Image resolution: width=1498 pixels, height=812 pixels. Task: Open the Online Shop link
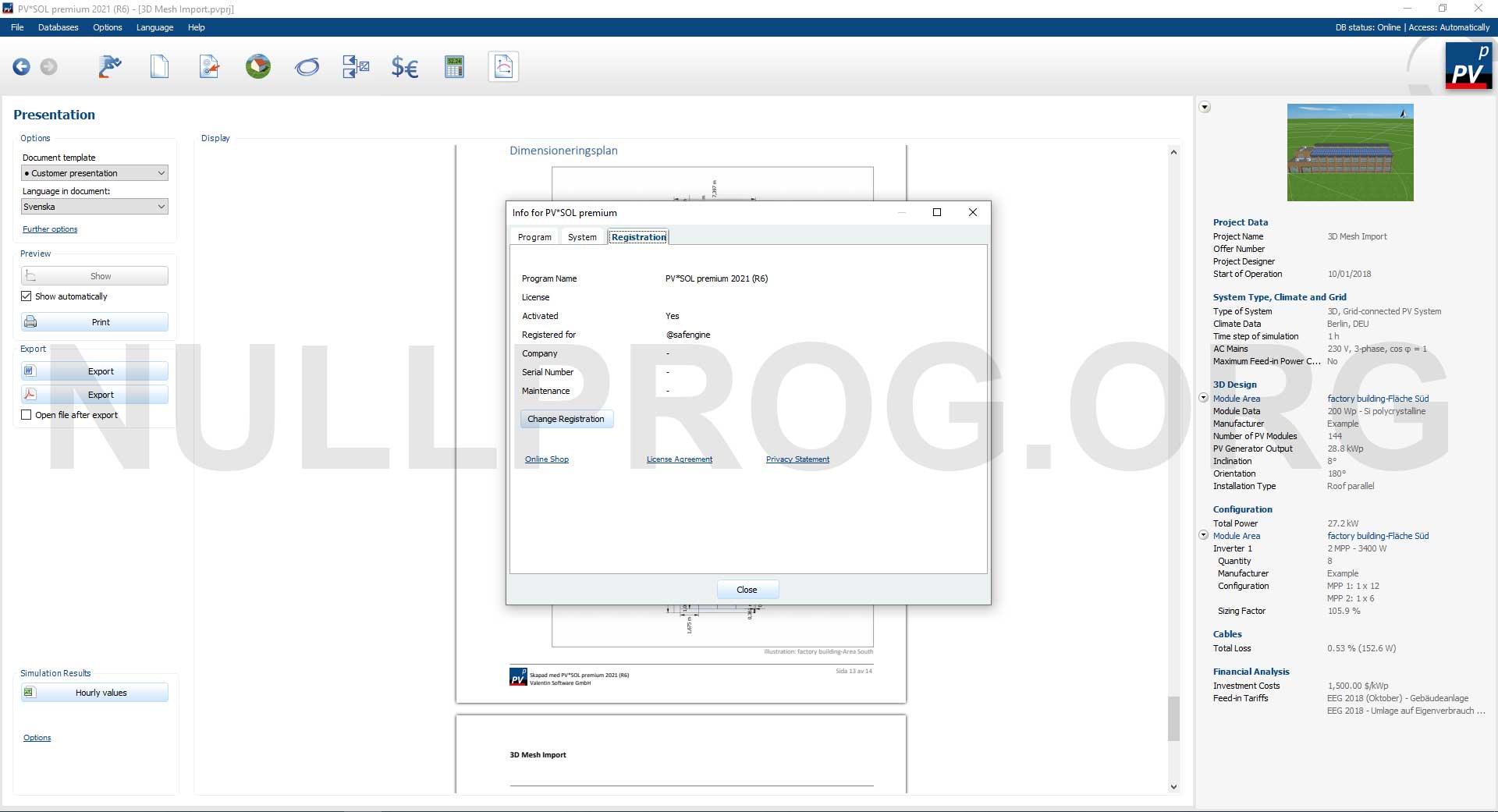click(x=547, y=459)
